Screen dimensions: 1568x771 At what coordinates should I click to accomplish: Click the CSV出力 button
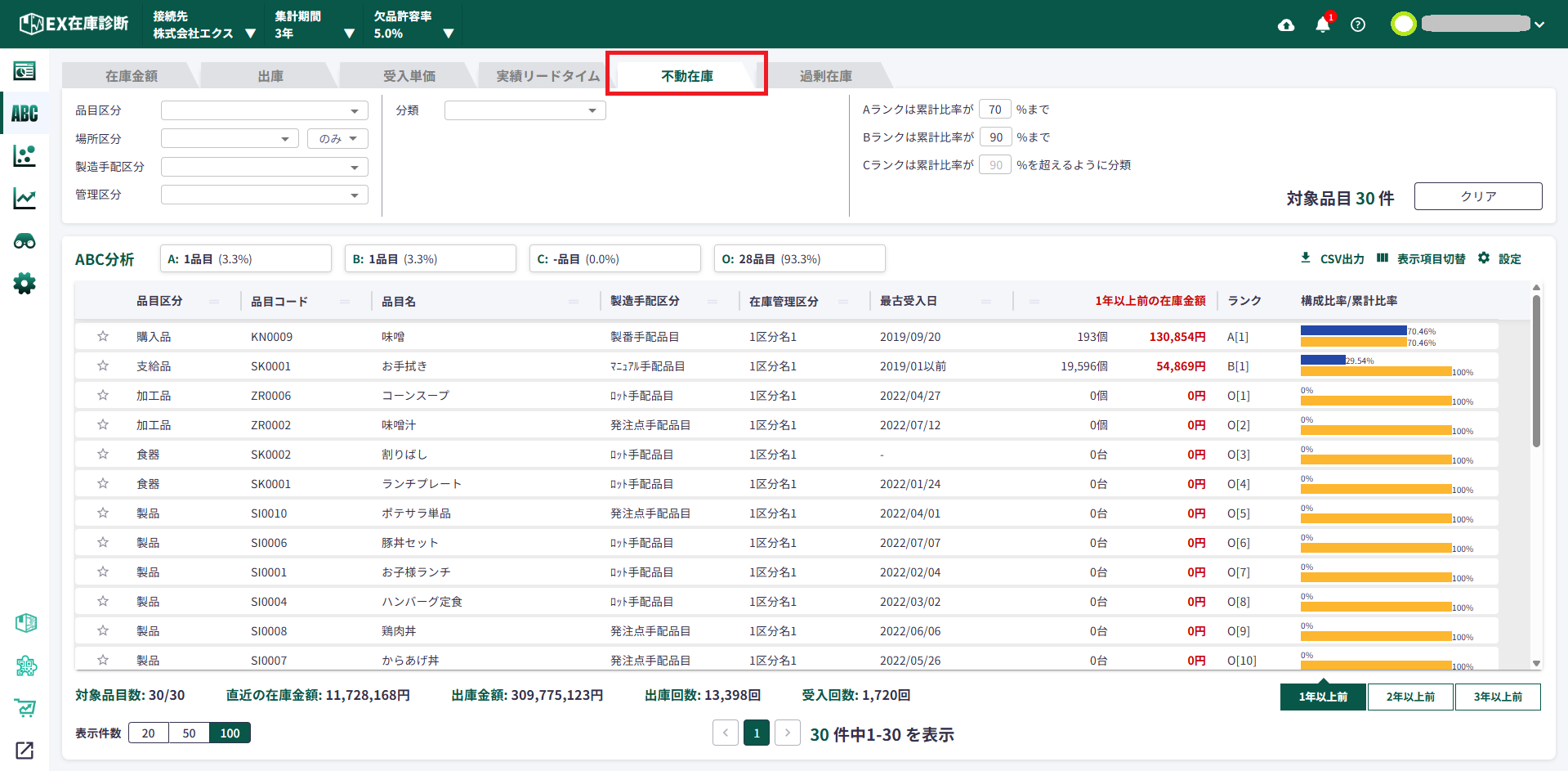pyautogui.click(x=1333, y=258)
